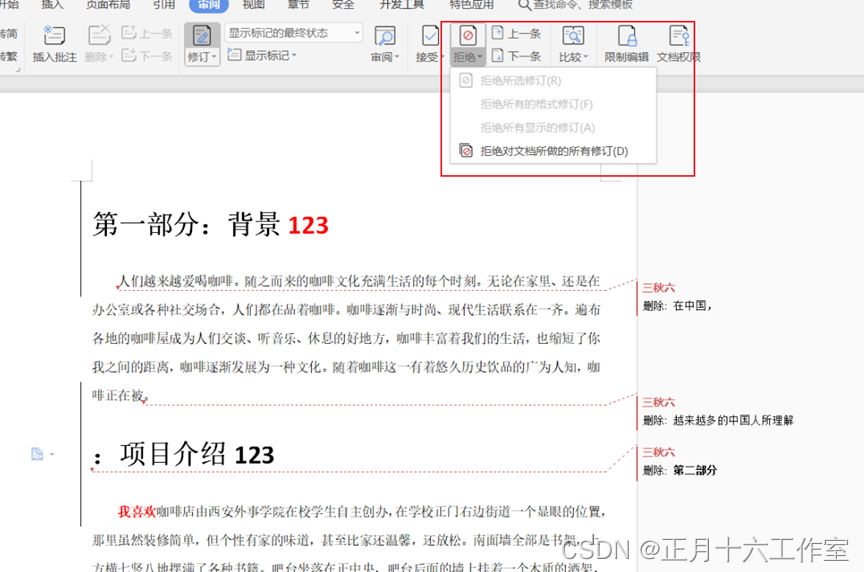864x572 pixels.
Task: Click the Compare (比较) documents icon
Action: (573, 36)
